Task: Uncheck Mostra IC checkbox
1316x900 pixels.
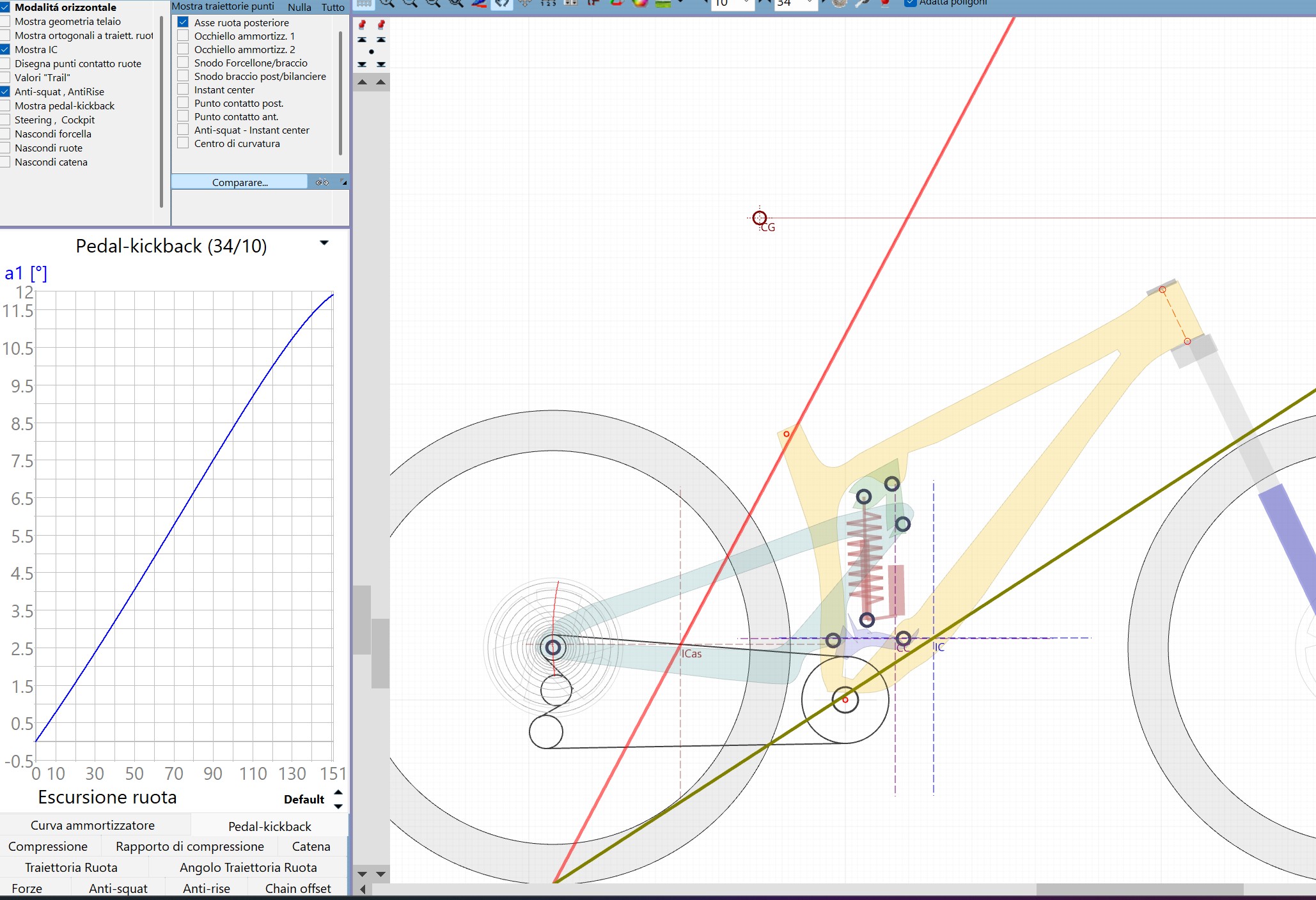Action: (x=5, y=50)
